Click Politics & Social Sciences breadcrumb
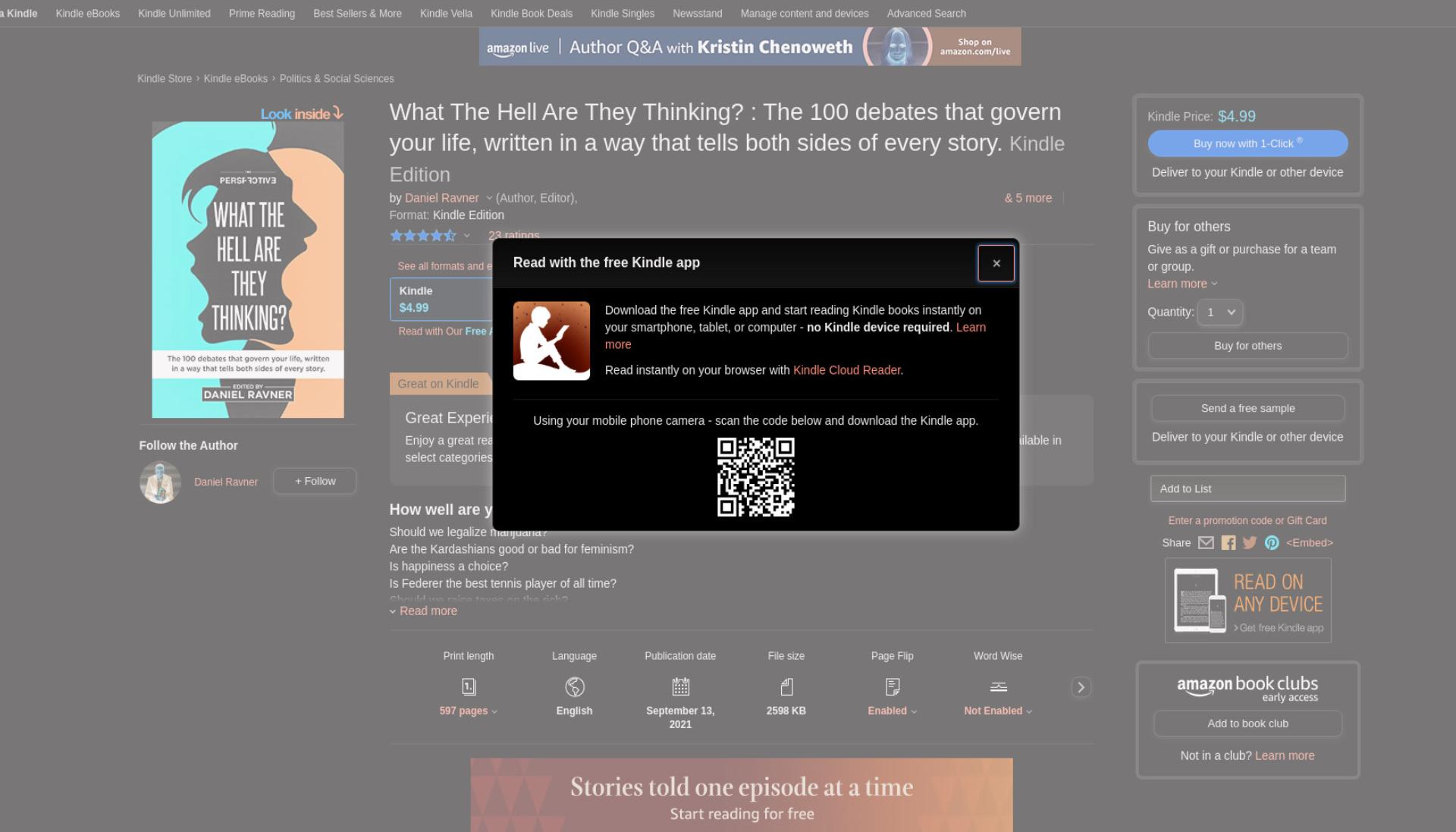1456x832 pixels. point(337,79)
